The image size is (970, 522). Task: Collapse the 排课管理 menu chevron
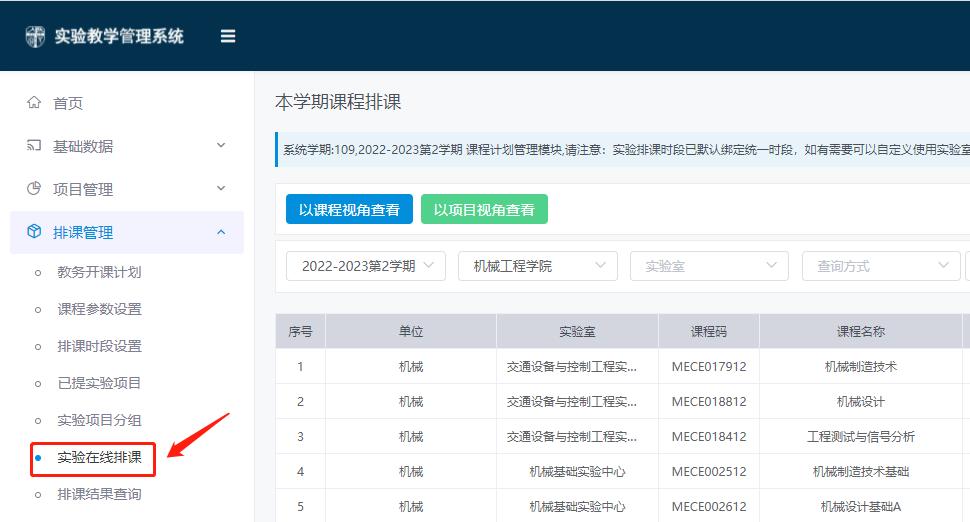coord(221,232)
